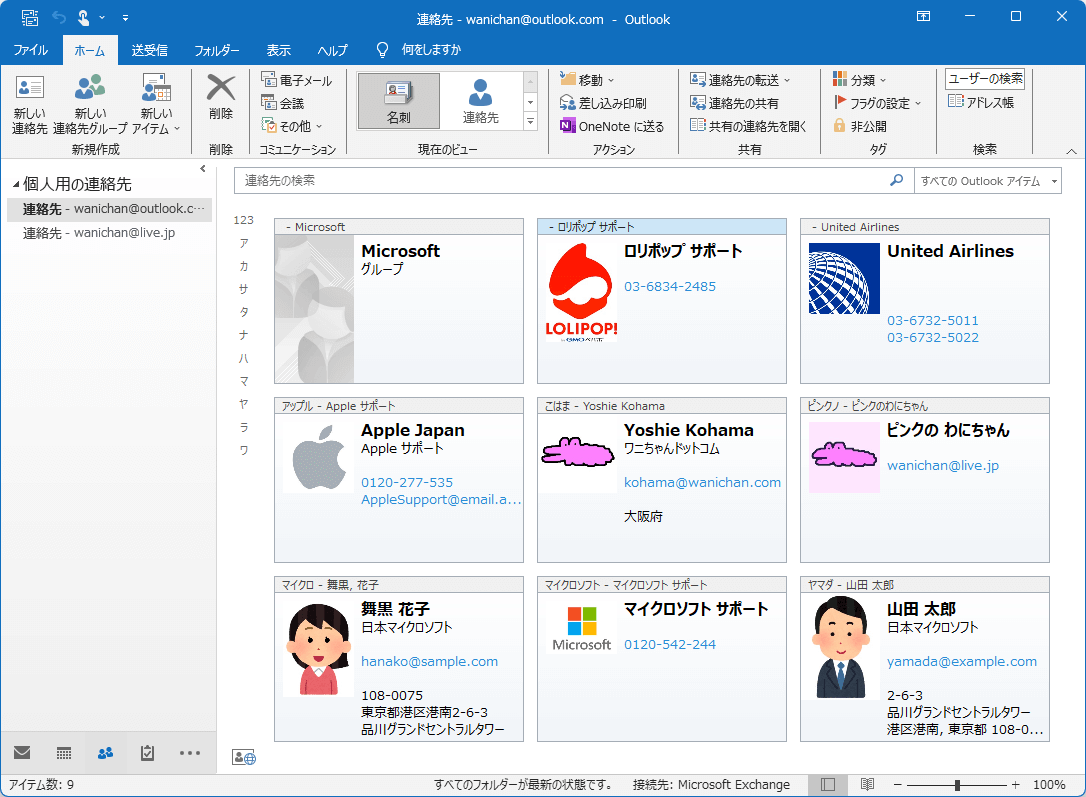The height and width of the screenshot is (797, 1086).
Task: Toggle touch/mouse mode icon
Action: click(x=83, y=18)
